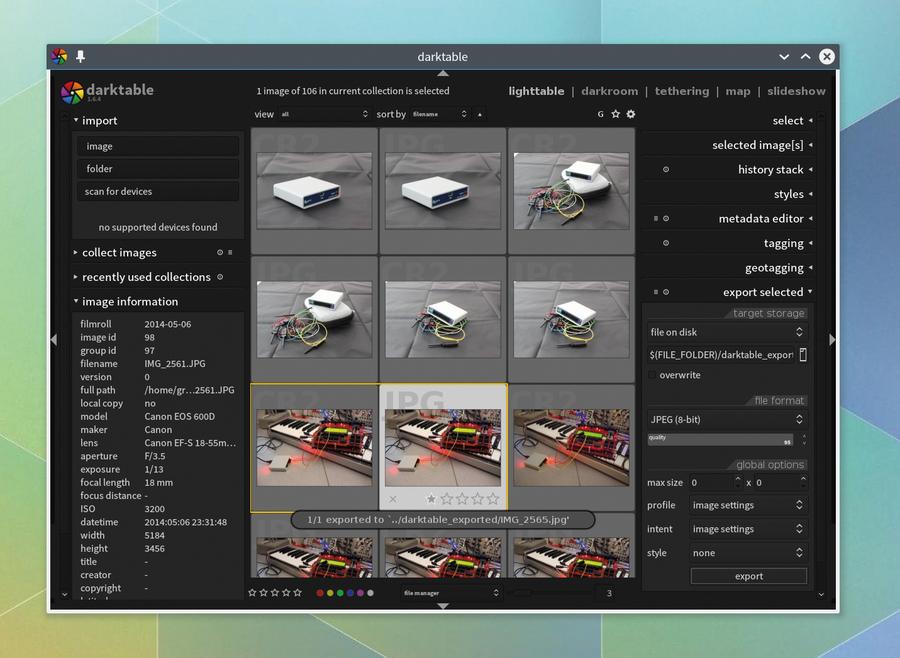The image size is (900, 658).
Task: Set first star rating on selected thumbnail
Action: coord(431,498)
